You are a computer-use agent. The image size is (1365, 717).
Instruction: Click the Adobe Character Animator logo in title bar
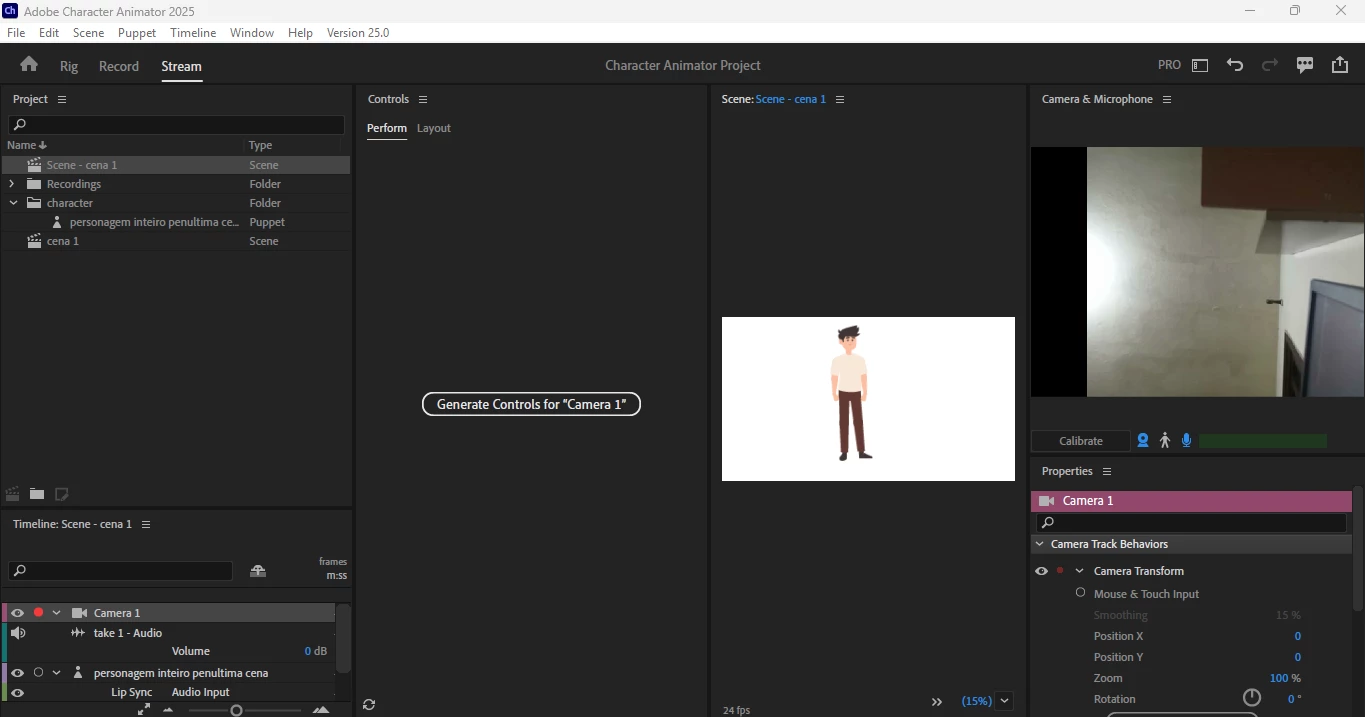click(x=10, y=11)
